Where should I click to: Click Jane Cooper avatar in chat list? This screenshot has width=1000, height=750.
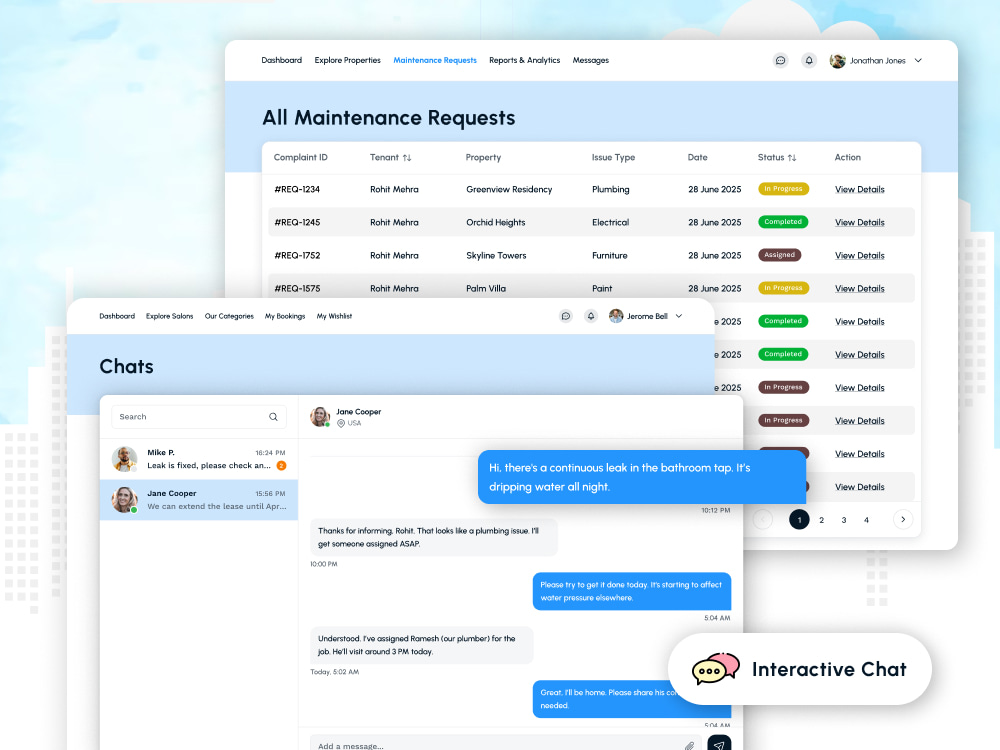pyautogui.click(x=124, y=500)
